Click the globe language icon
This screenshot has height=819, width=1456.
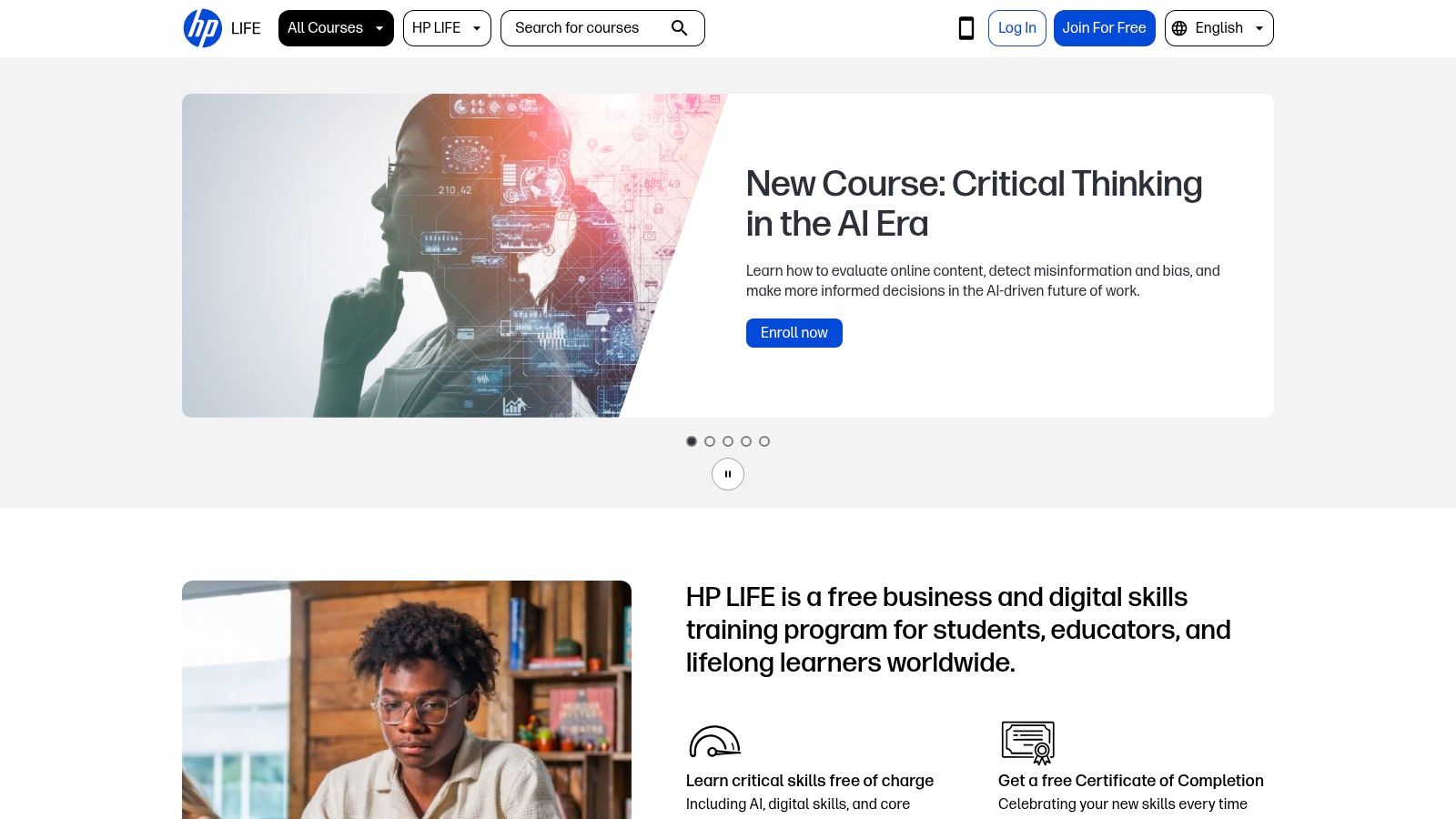[1179, 28]
